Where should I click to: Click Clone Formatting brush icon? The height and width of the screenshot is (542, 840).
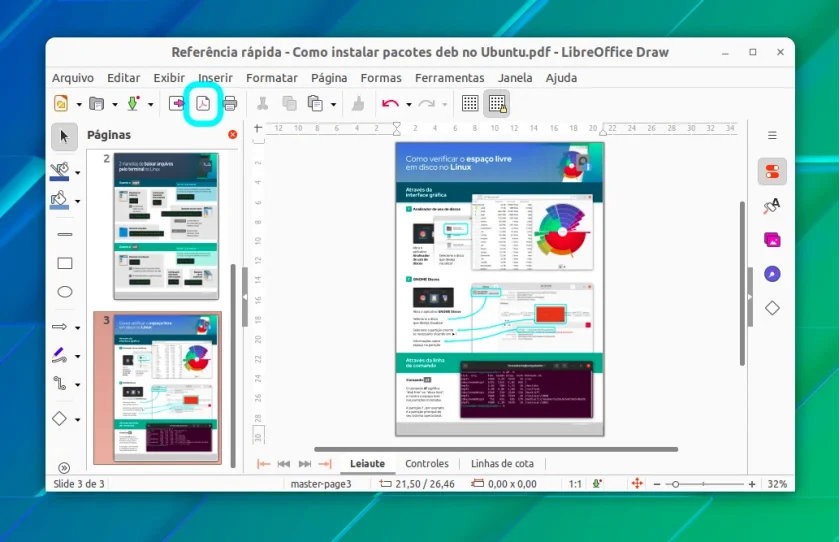point(358,103)
